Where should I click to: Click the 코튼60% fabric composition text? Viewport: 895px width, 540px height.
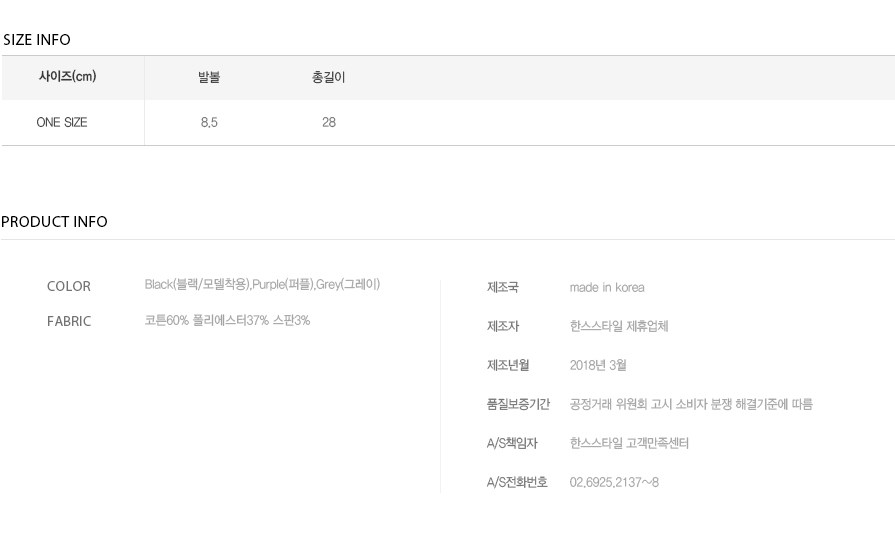coord(227,320)
